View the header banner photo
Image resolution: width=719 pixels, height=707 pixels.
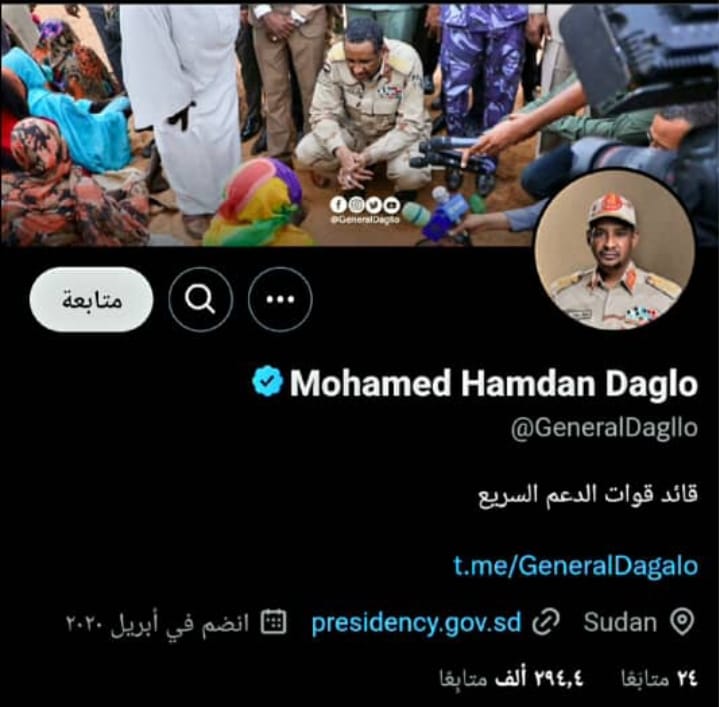click(360, 124)
